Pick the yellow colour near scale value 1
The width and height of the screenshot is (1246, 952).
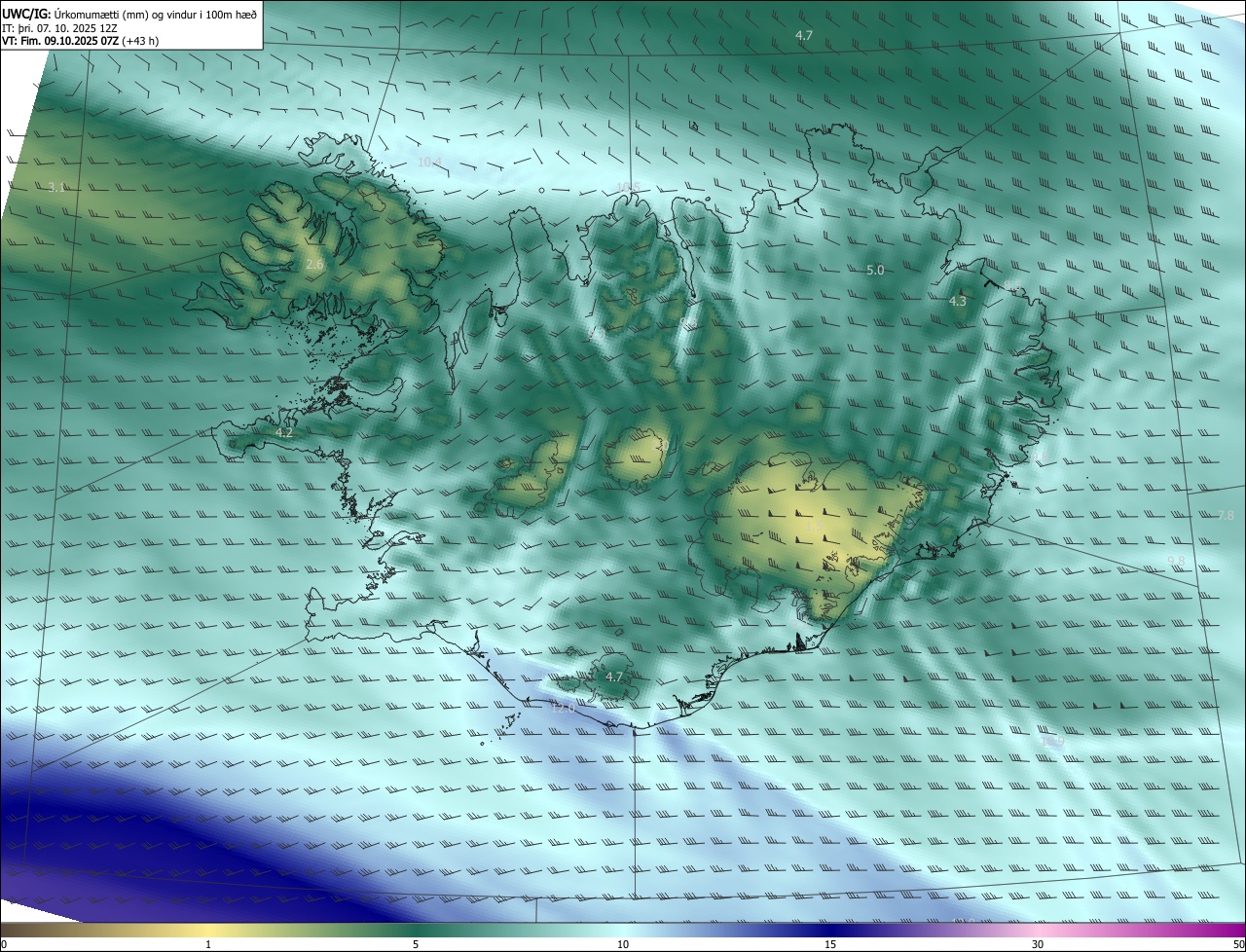(x=208, y=931)
